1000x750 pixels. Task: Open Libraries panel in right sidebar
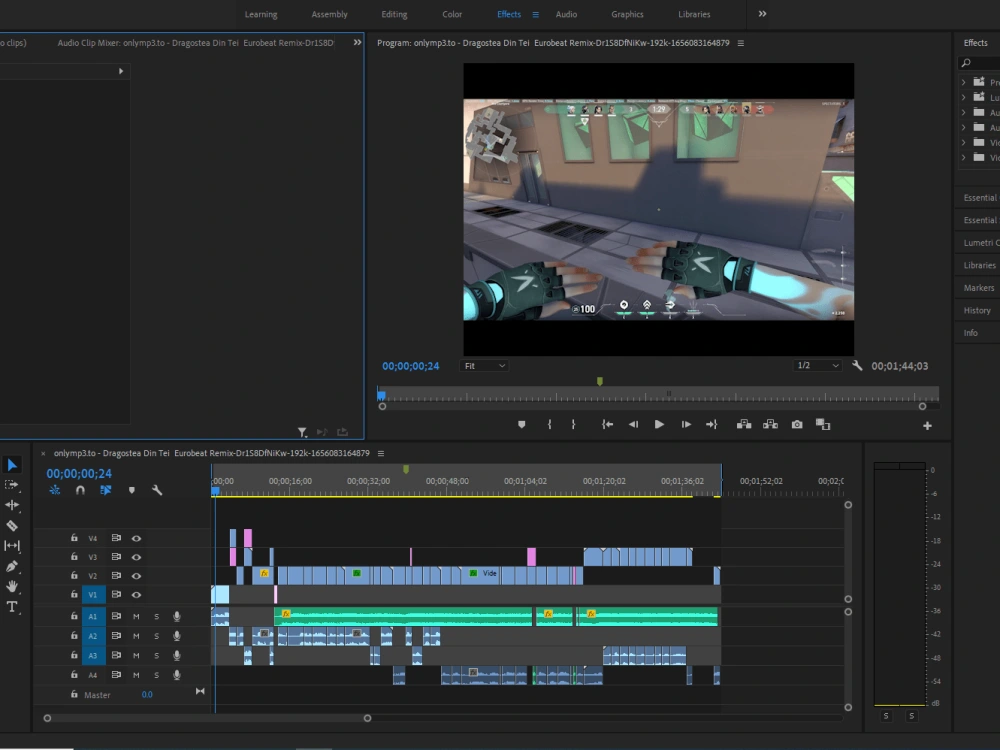[x=979, y=265]
